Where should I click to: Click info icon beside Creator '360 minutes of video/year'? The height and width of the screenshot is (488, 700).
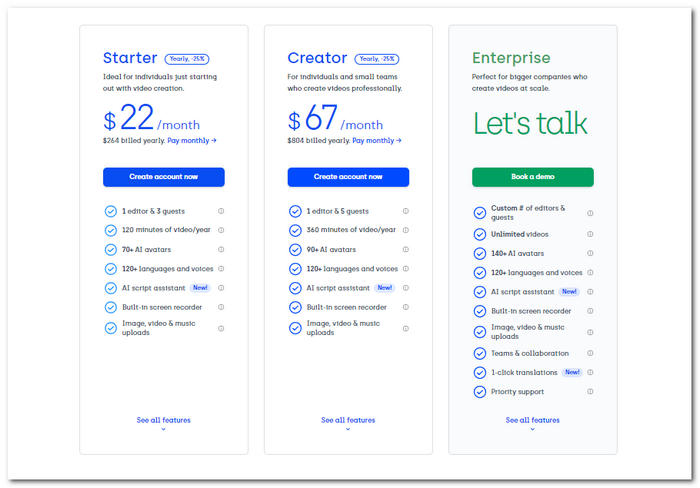[406, 230]
